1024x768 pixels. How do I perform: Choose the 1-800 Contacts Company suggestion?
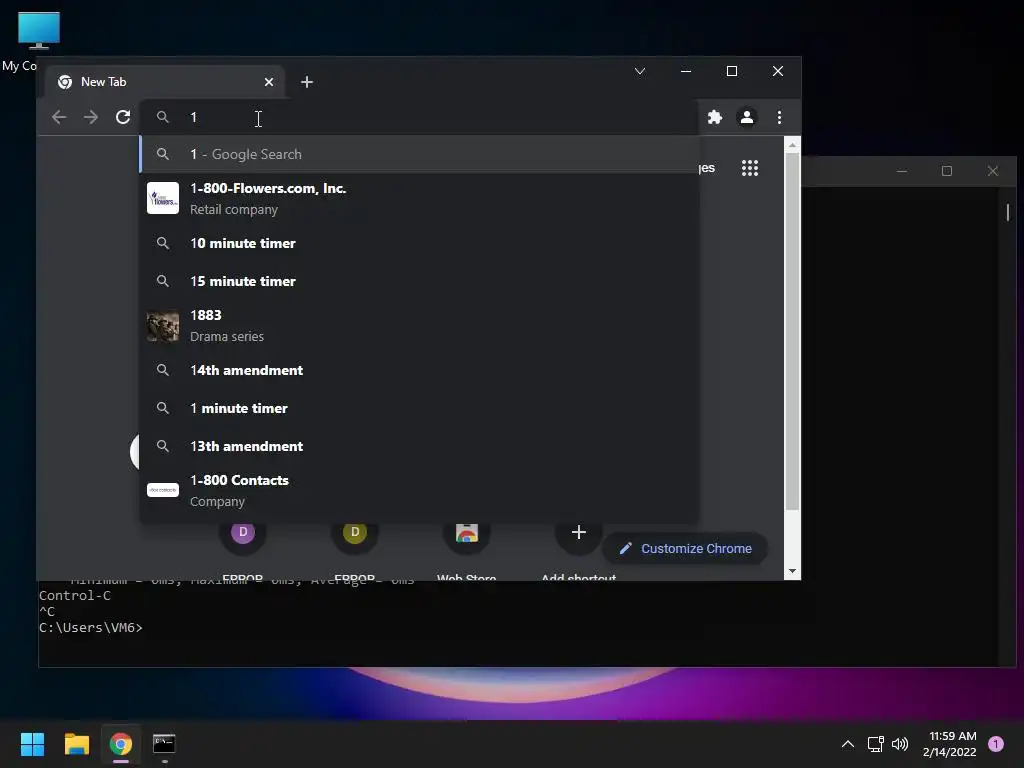(419, 490)
